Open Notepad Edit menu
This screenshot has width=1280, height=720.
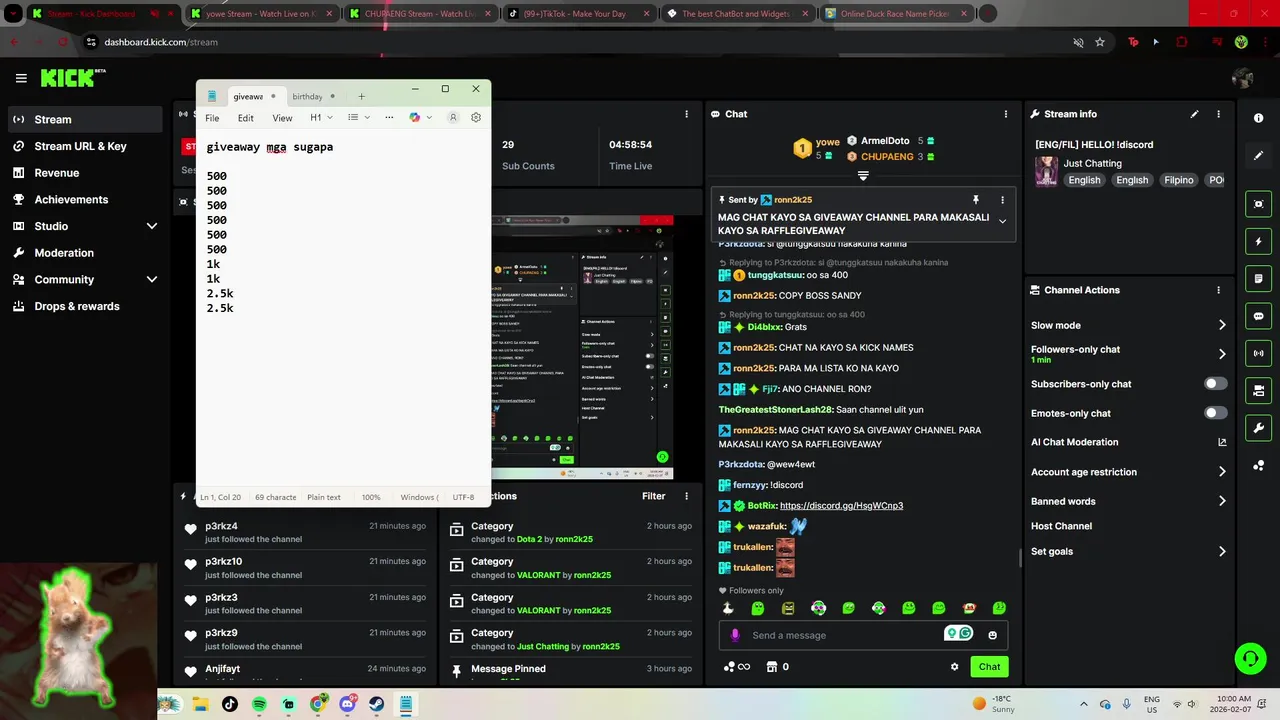click(245, 118)
